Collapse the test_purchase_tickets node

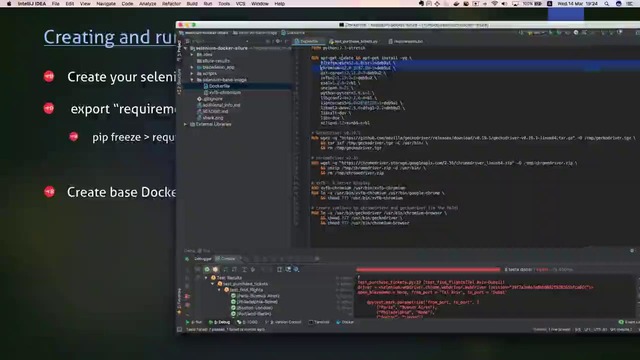(x=213, y=284)
